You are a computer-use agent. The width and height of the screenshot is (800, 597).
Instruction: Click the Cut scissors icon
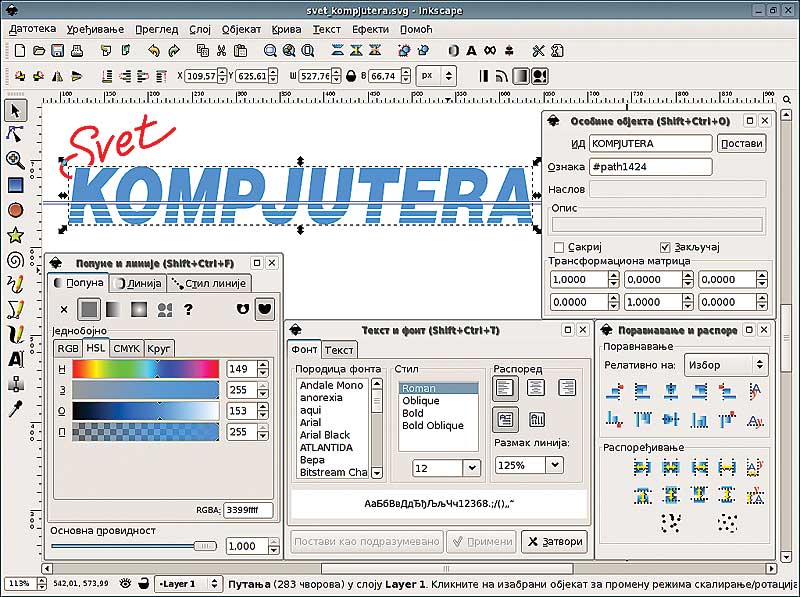(221, 50)
